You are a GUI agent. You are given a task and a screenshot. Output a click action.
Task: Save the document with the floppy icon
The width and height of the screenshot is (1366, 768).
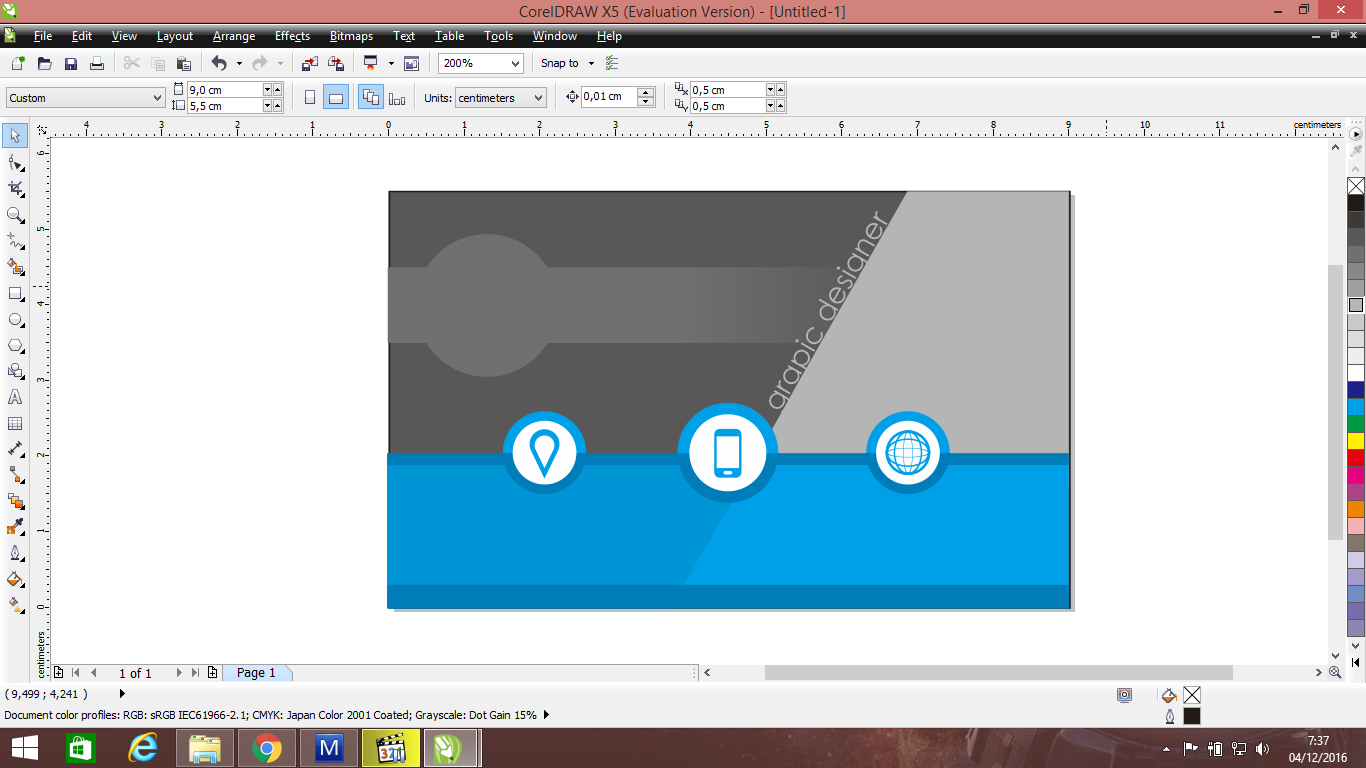[x=71, y=63]
